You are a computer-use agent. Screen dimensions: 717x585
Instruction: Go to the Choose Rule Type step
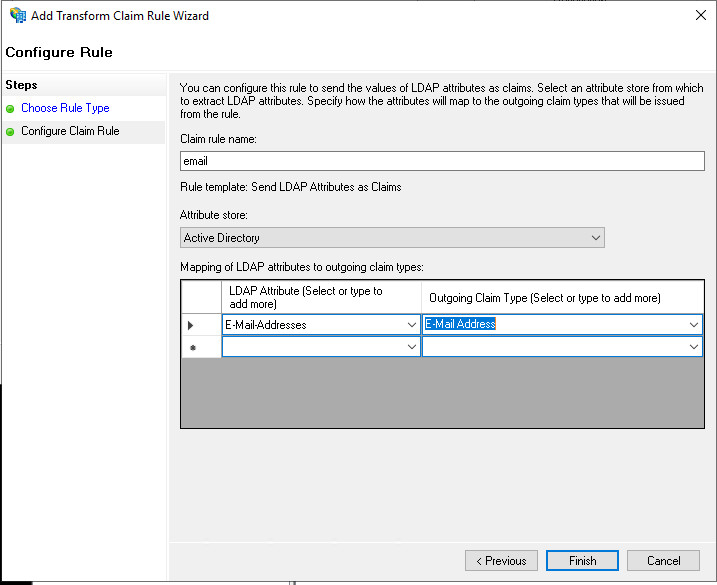pyautogui.click(x=65, y=108)
